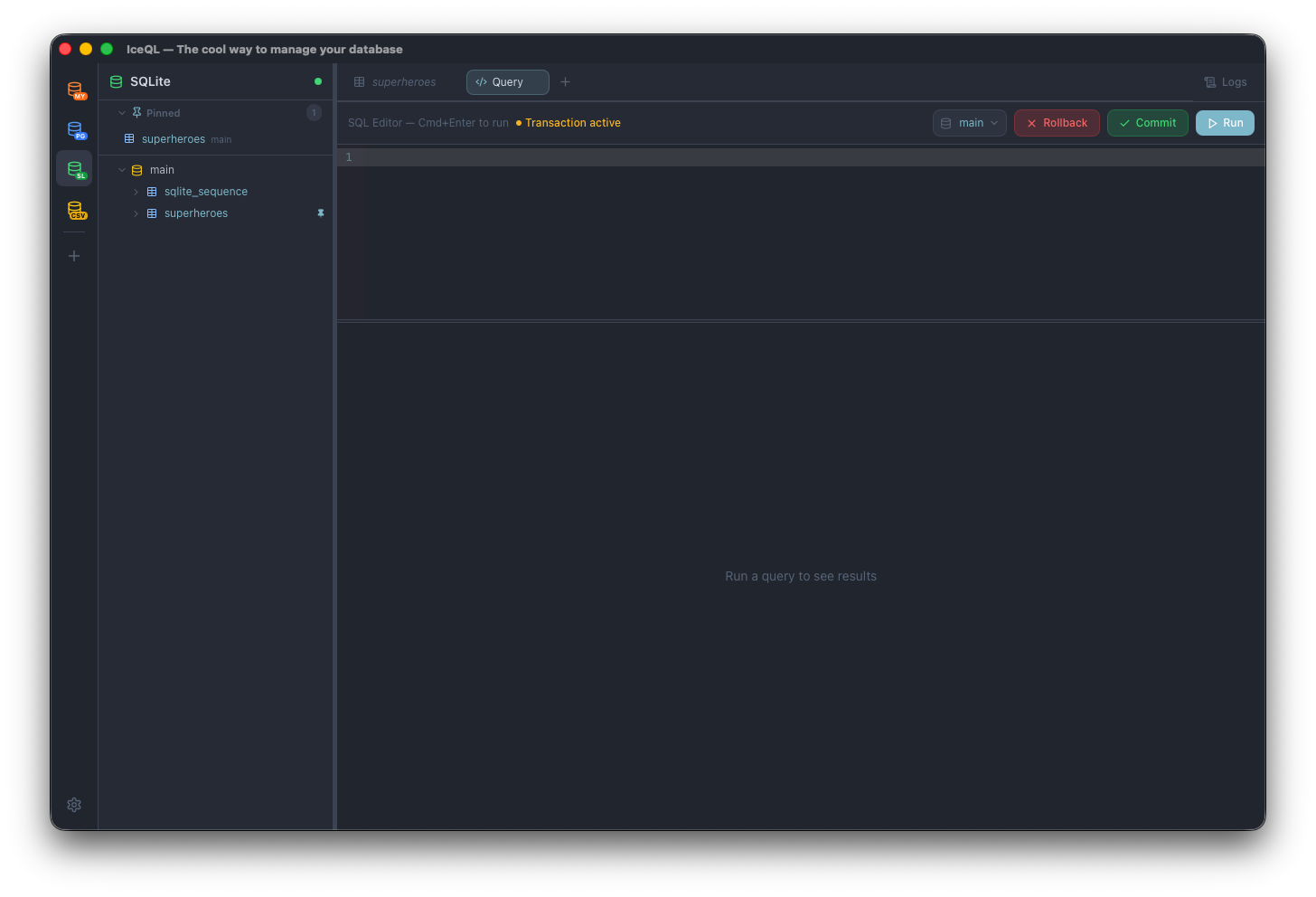This screenshot has width=1316, height=897.
Task: Click the pinned count badge
Action: pyautogui.click(x=314, y=113)
